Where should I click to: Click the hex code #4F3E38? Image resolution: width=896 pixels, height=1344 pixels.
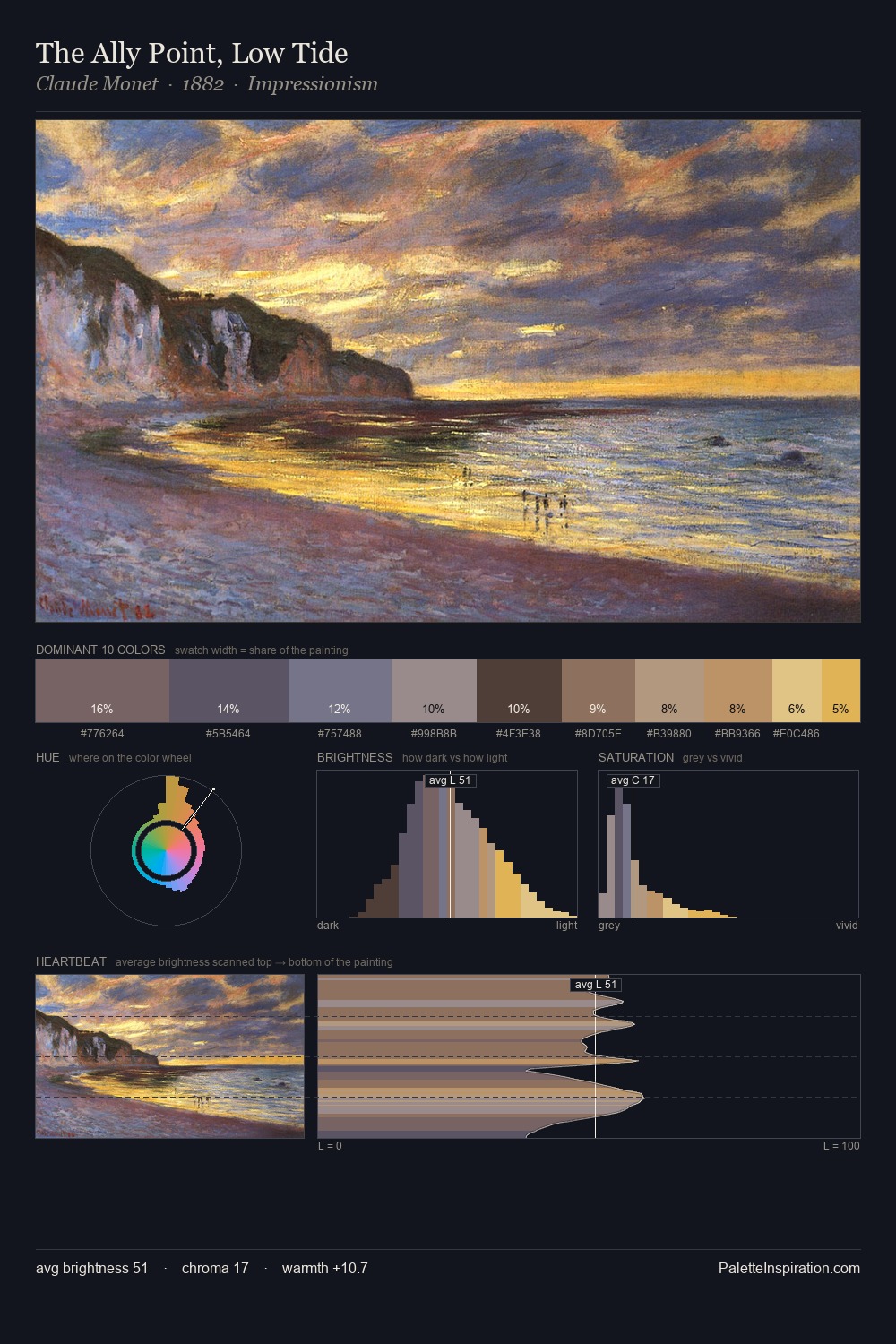(519, 734)
